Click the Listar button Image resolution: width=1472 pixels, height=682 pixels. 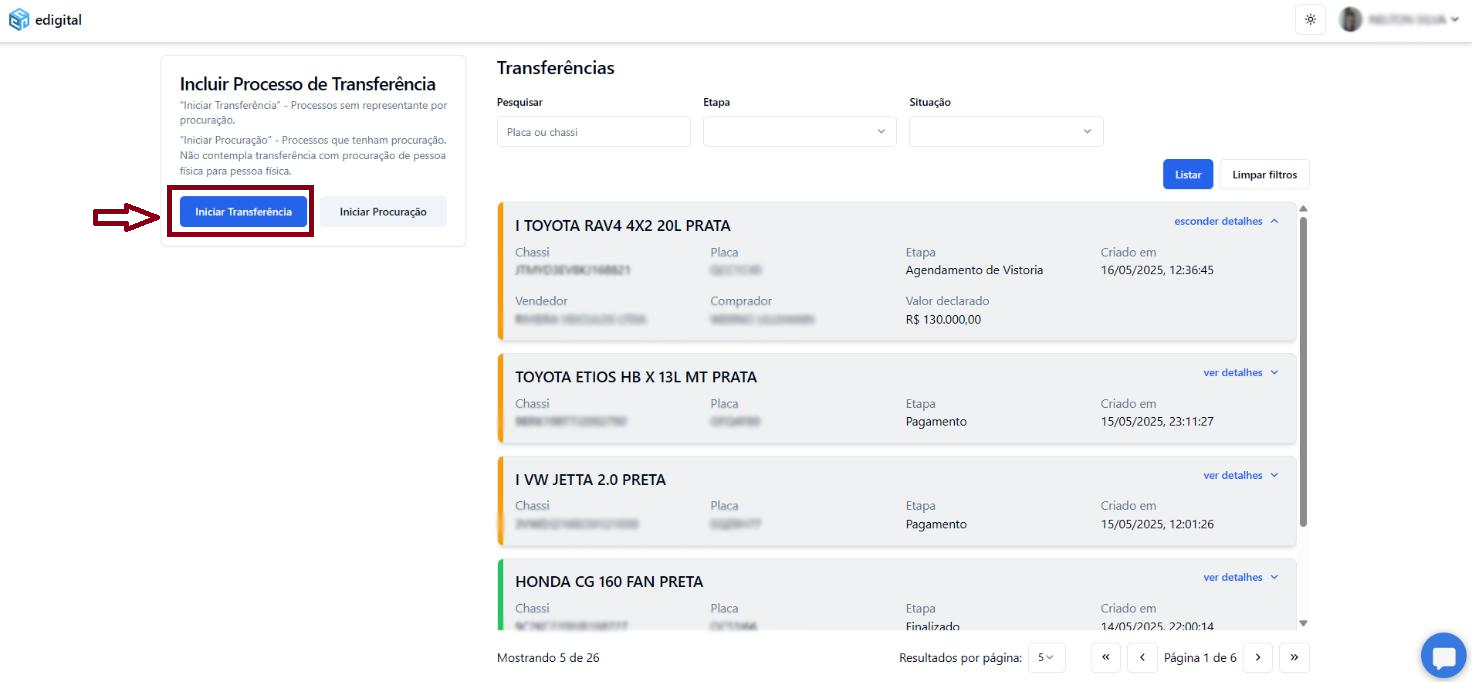click(1187, 175)
